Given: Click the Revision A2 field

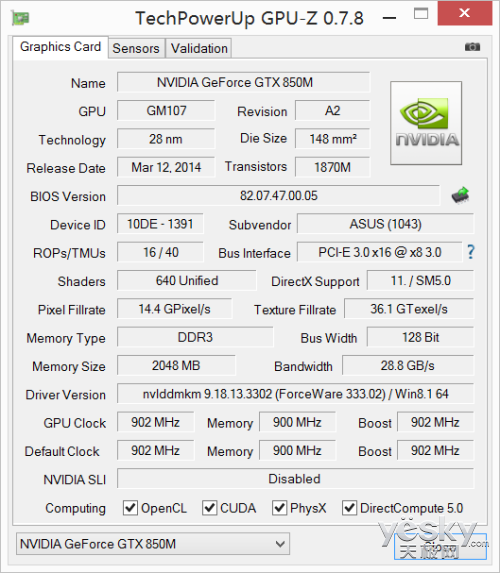Looking at the screenshot, I should 333,110.
